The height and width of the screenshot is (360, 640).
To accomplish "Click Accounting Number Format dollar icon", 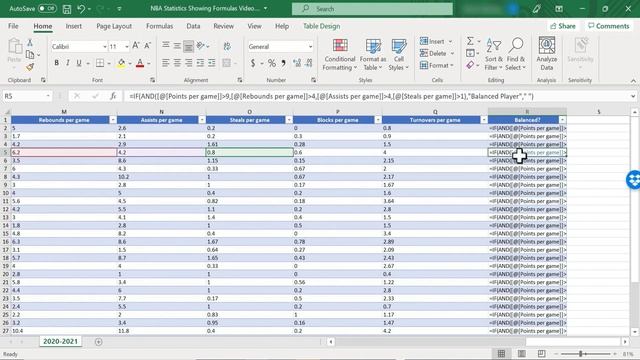I will pyautogui.click(x=253, y=63).
